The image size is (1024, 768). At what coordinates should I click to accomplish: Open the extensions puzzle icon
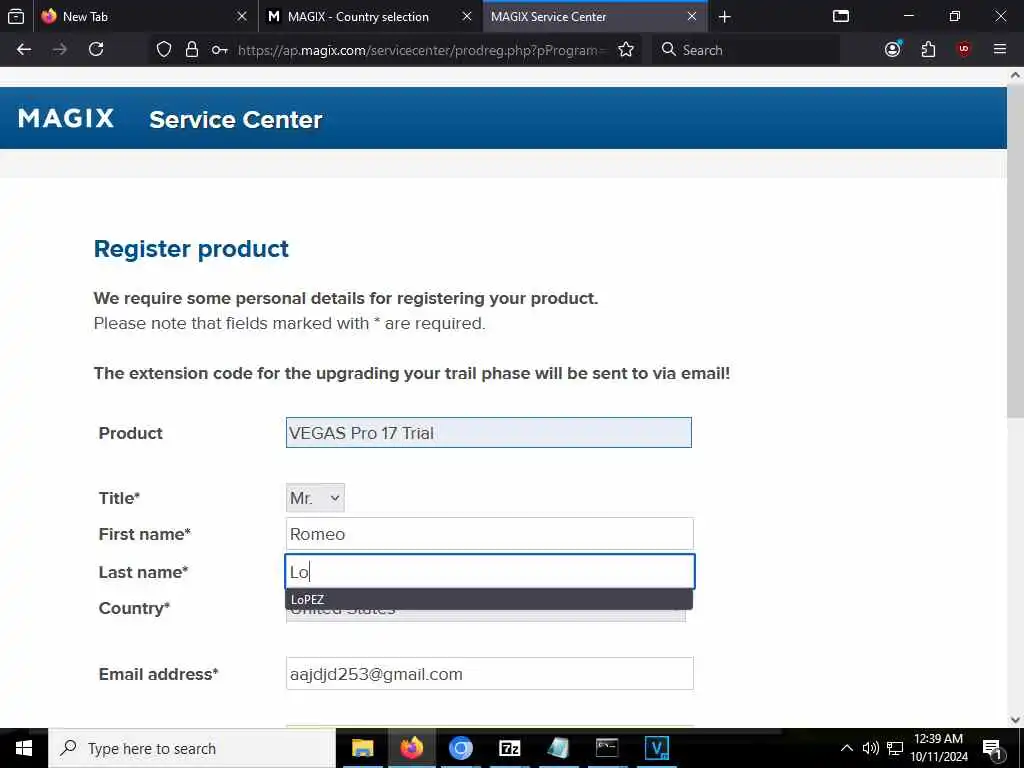click(928, 50)
